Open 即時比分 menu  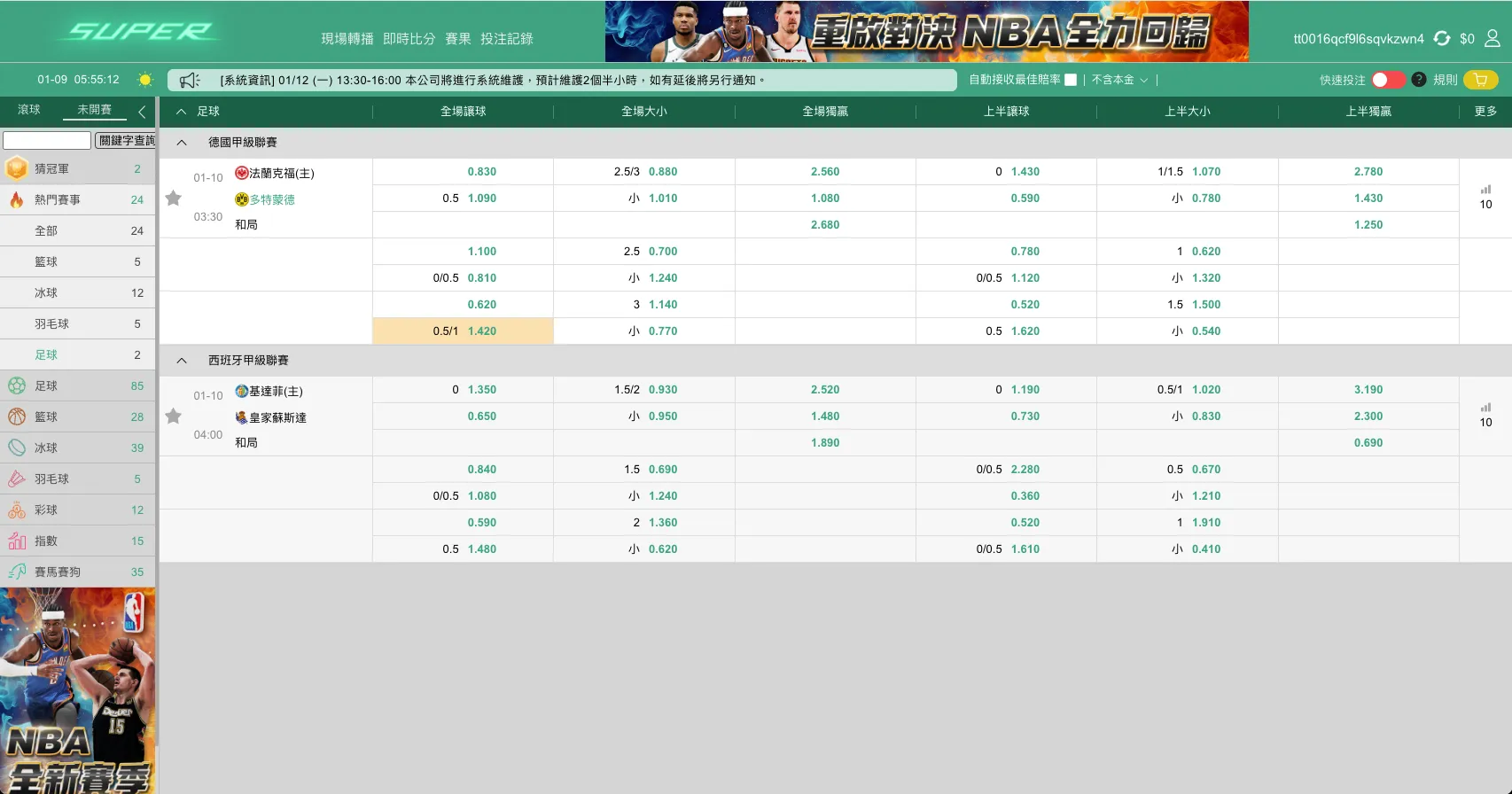[x=409, y=39]
